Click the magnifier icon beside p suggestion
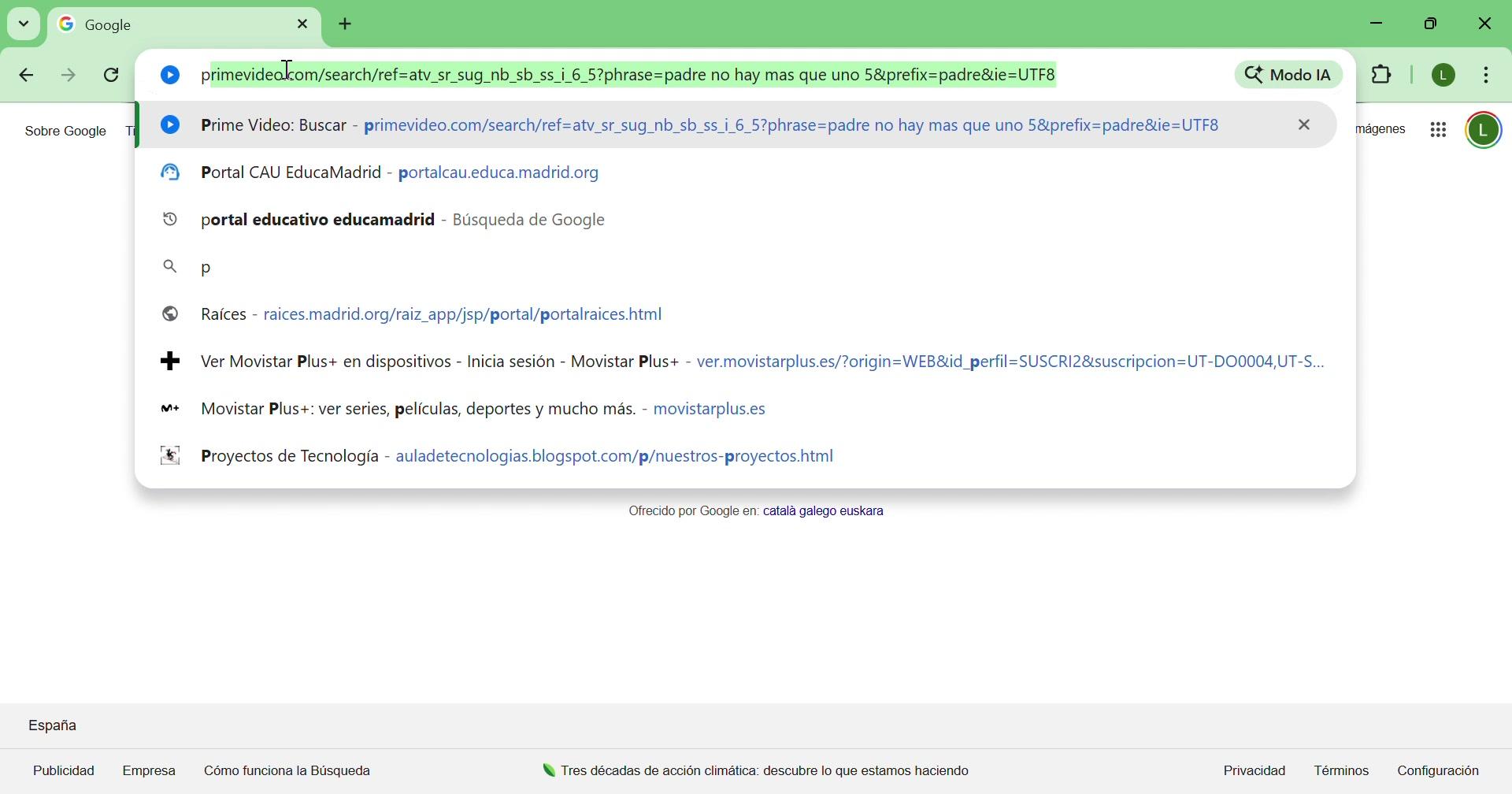 click(170, 267)
